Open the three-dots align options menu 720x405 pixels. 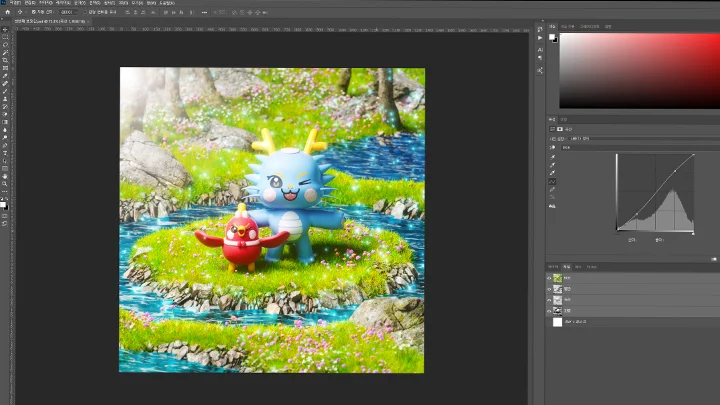(204, 12)
